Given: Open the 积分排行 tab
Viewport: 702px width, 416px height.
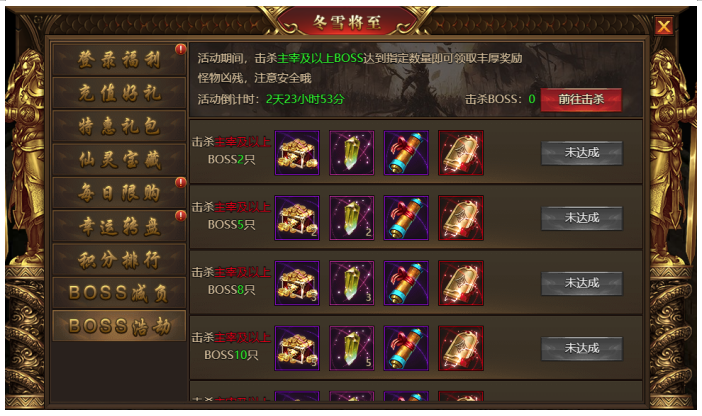Looking at the screenshot, I should pos(119,259).
